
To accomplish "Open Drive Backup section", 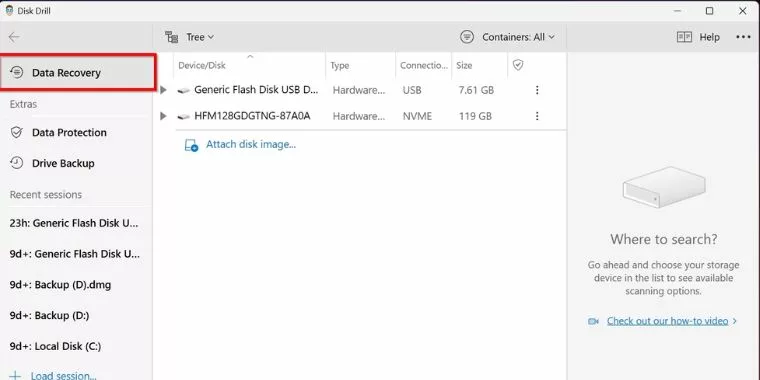I will pyautogui.click(x=76, y=163).
